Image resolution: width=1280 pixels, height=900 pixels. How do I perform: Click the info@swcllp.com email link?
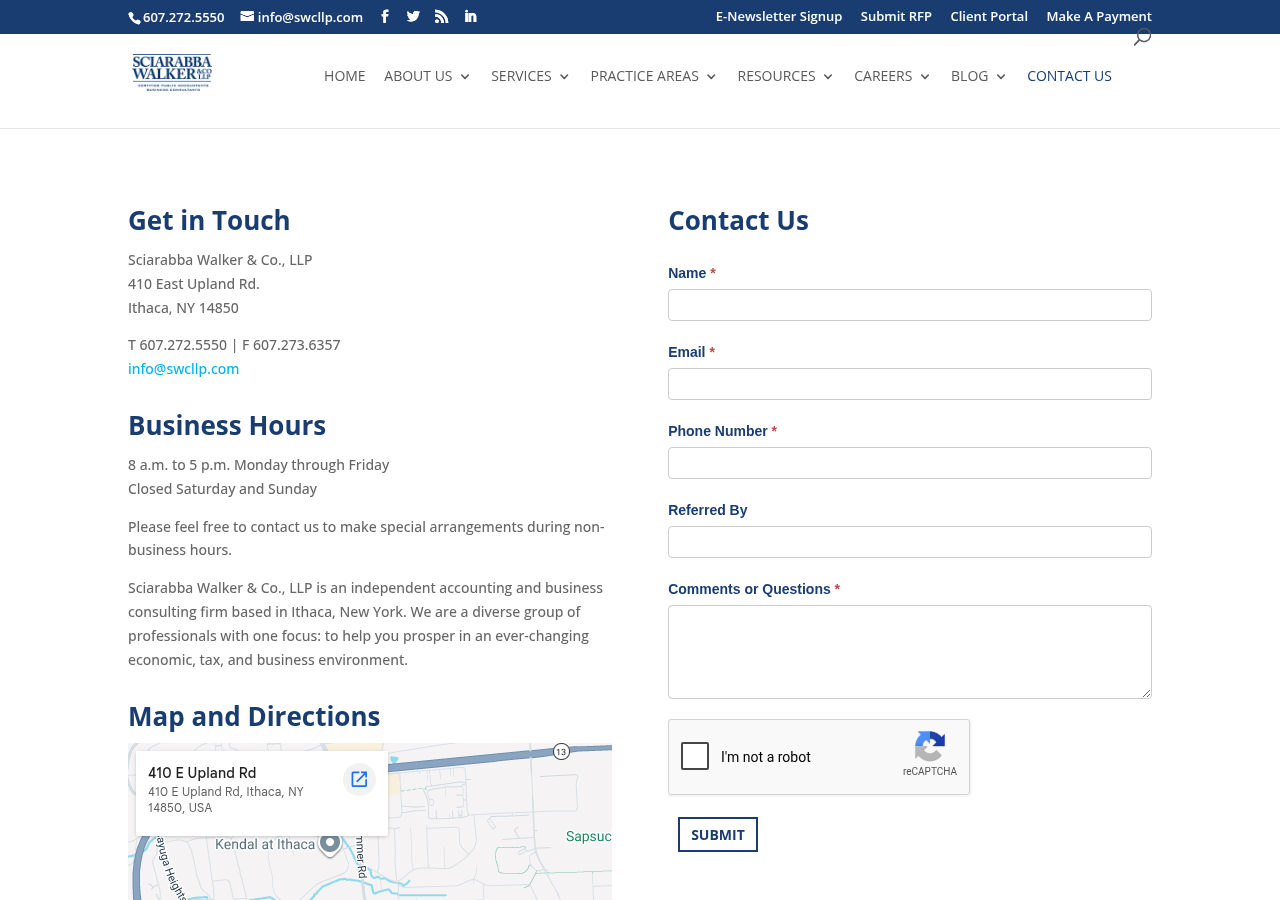tap(183, 367)
